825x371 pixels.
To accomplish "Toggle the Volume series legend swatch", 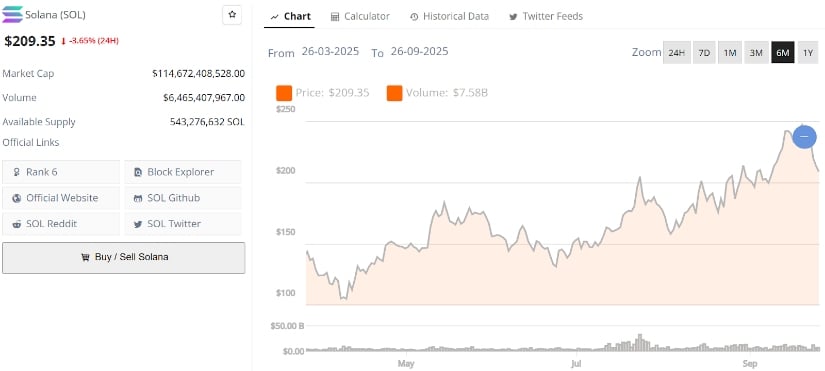I will click(395, 93).
